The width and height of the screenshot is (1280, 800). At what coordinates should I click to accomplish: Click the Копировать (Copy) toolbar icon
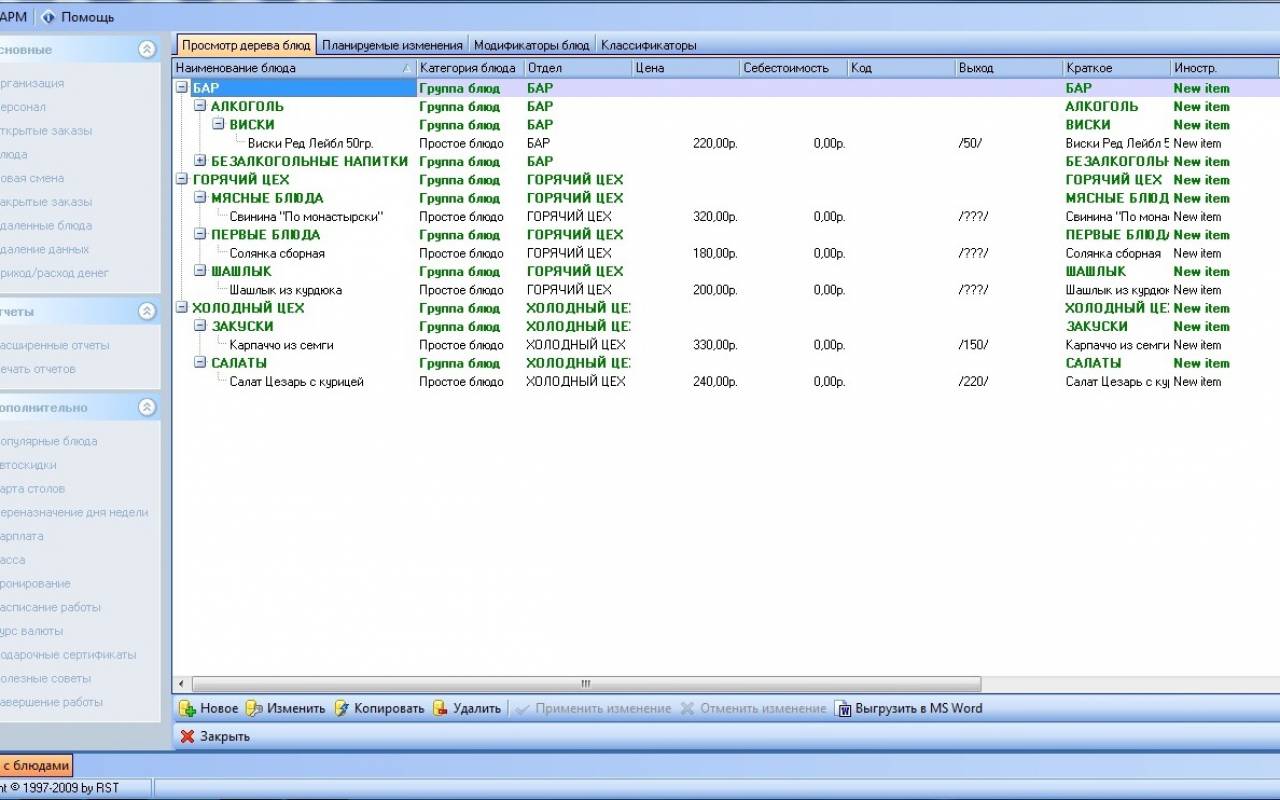click(342, 709)
